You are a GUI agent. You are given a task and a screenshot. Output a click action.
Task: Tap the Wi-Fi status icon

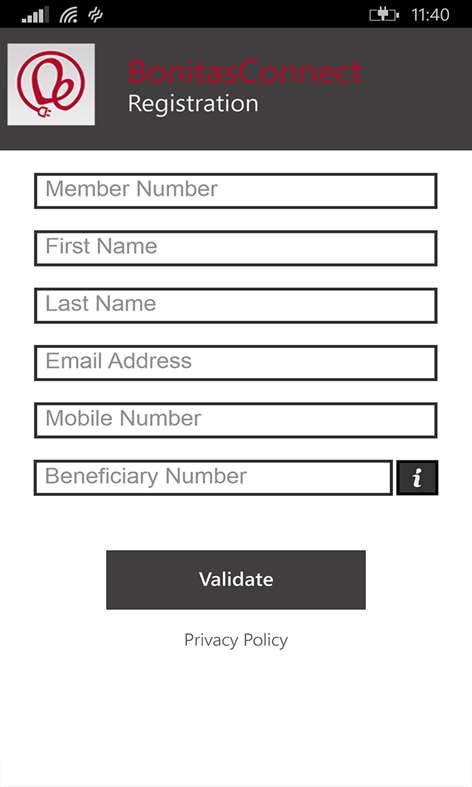(x=69, y=15)
